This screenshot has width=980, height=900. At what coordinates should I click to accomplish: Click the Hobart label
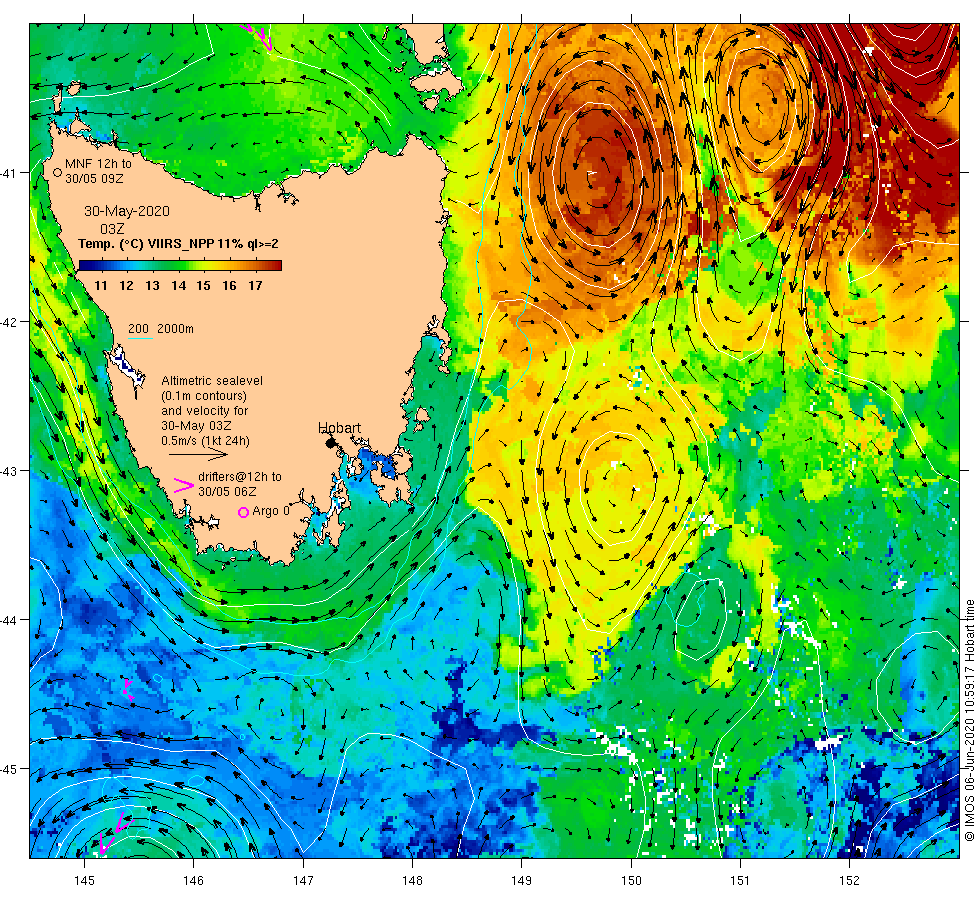point(339,428)
